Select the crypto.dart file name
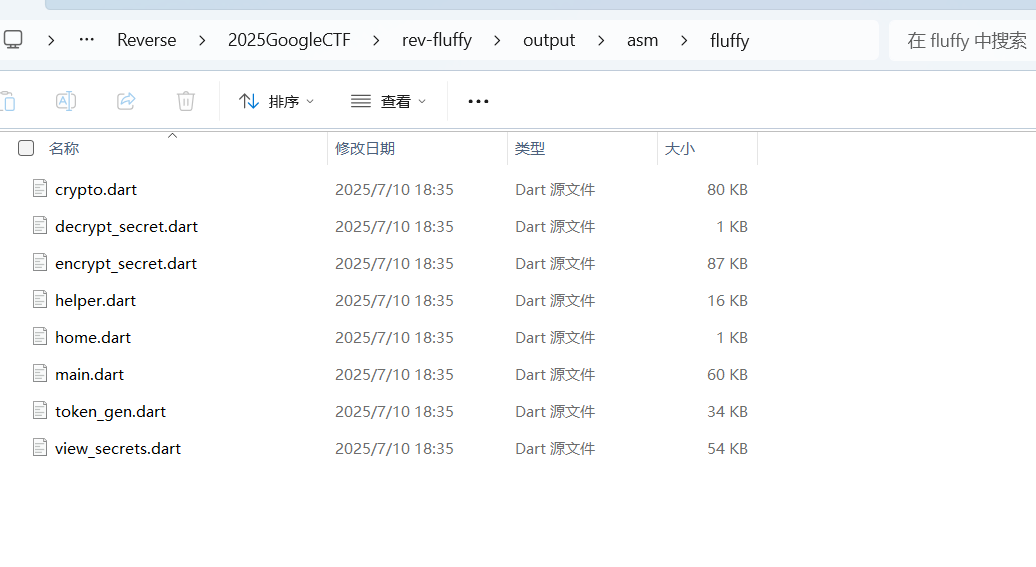Image resolution: width=1036 pixels, height=567 pixels. [x=96, y=190]
